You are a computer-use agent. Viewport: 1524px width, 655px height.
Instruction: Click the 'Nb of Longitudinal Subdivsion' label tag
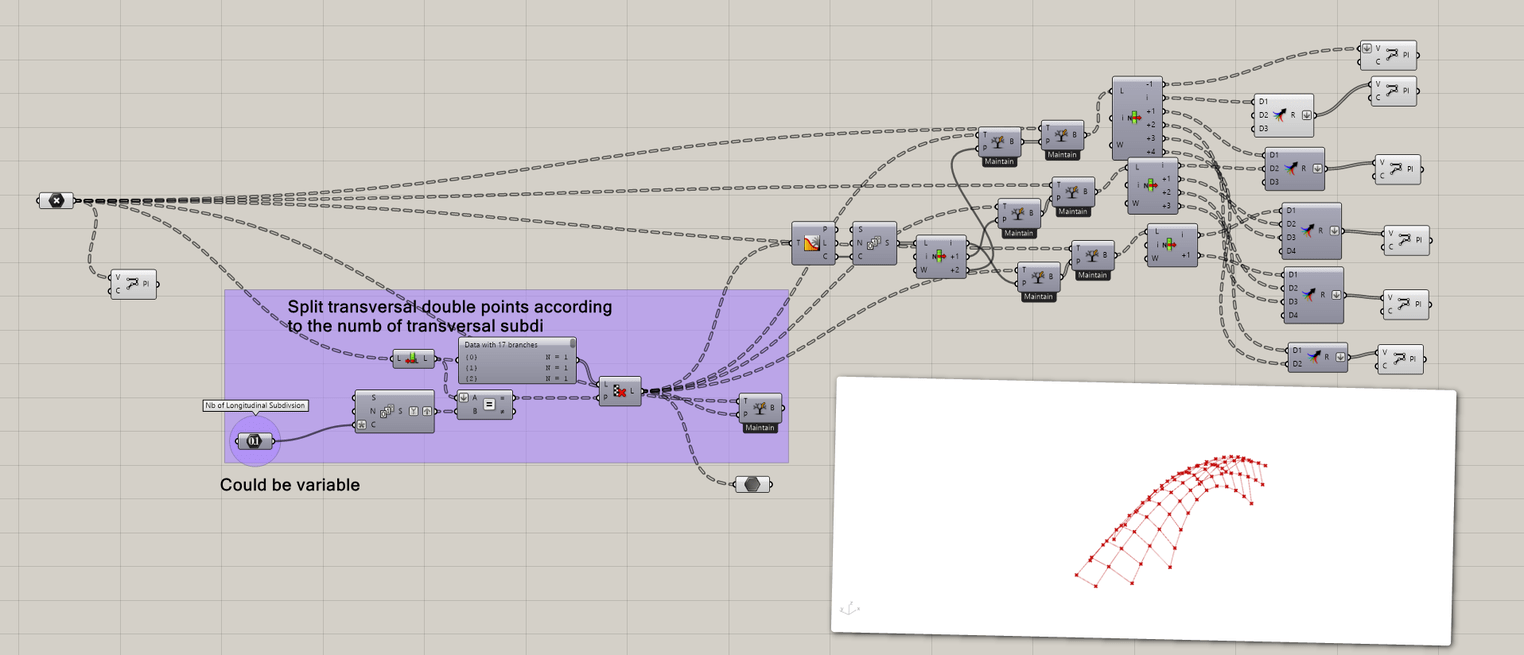click(255, 405)
